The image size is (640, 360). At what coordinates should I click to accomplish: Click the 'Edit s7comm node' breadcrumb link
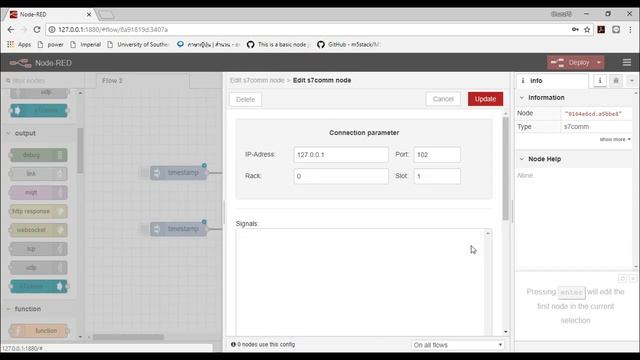coord(257,80)
